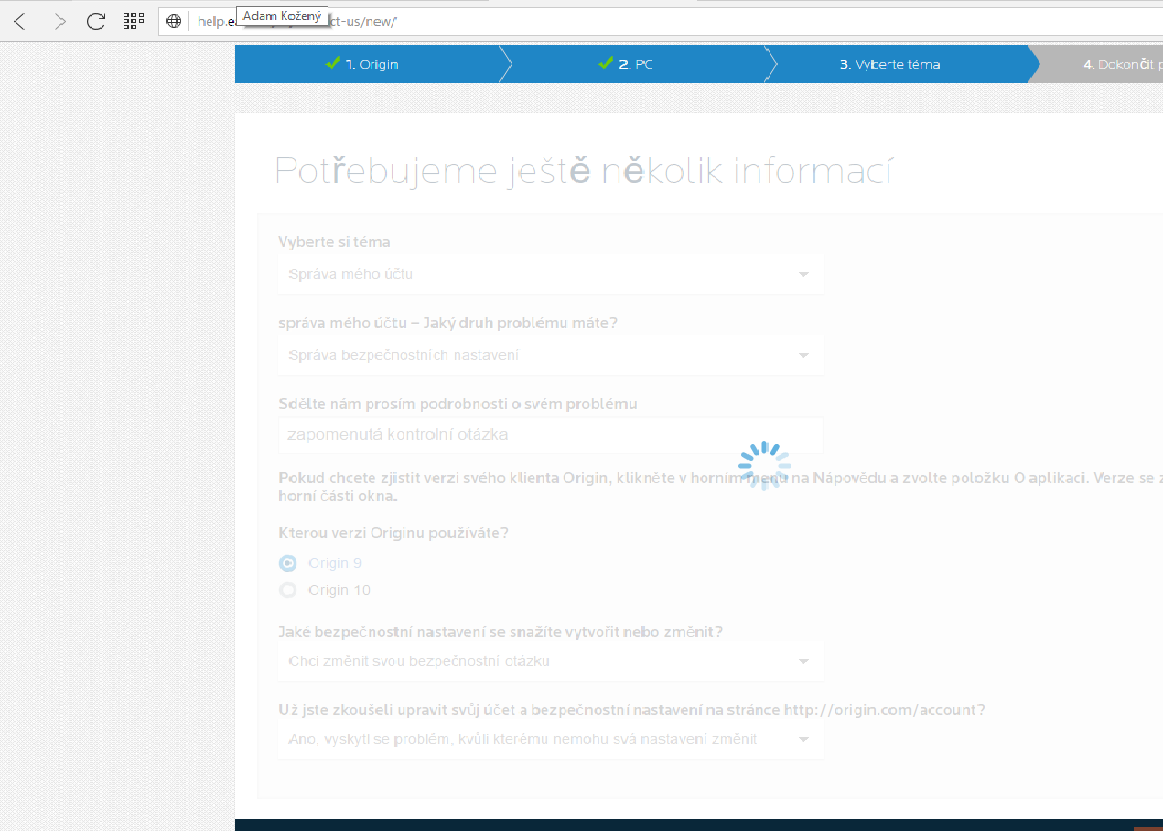
Task: Expand the 'Ano, vyskytl se problém' dropdown
Action: coord(550,739)
